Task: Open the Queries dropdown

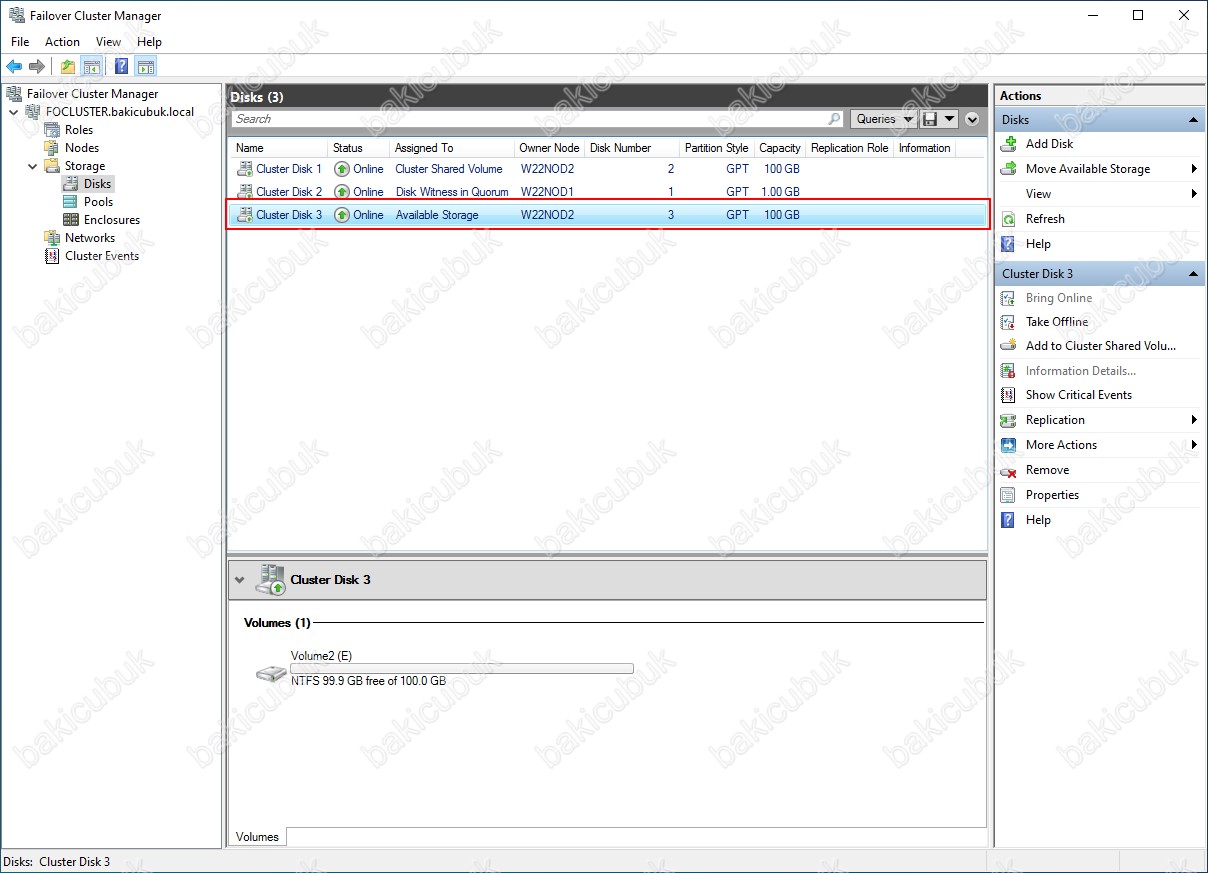Action: 884,119
